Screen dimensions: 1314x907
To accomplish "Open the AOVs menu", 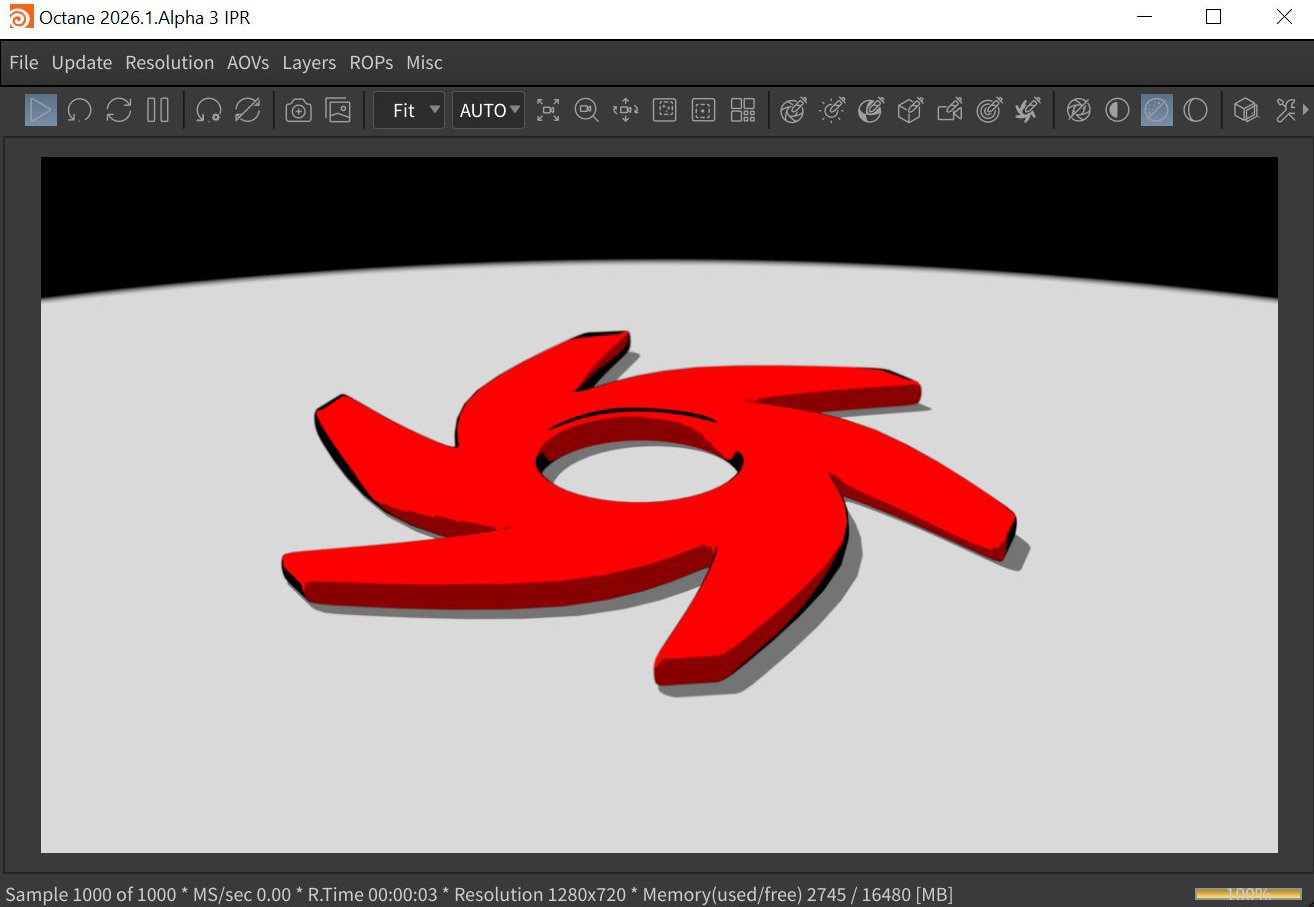I will point(248,62).
